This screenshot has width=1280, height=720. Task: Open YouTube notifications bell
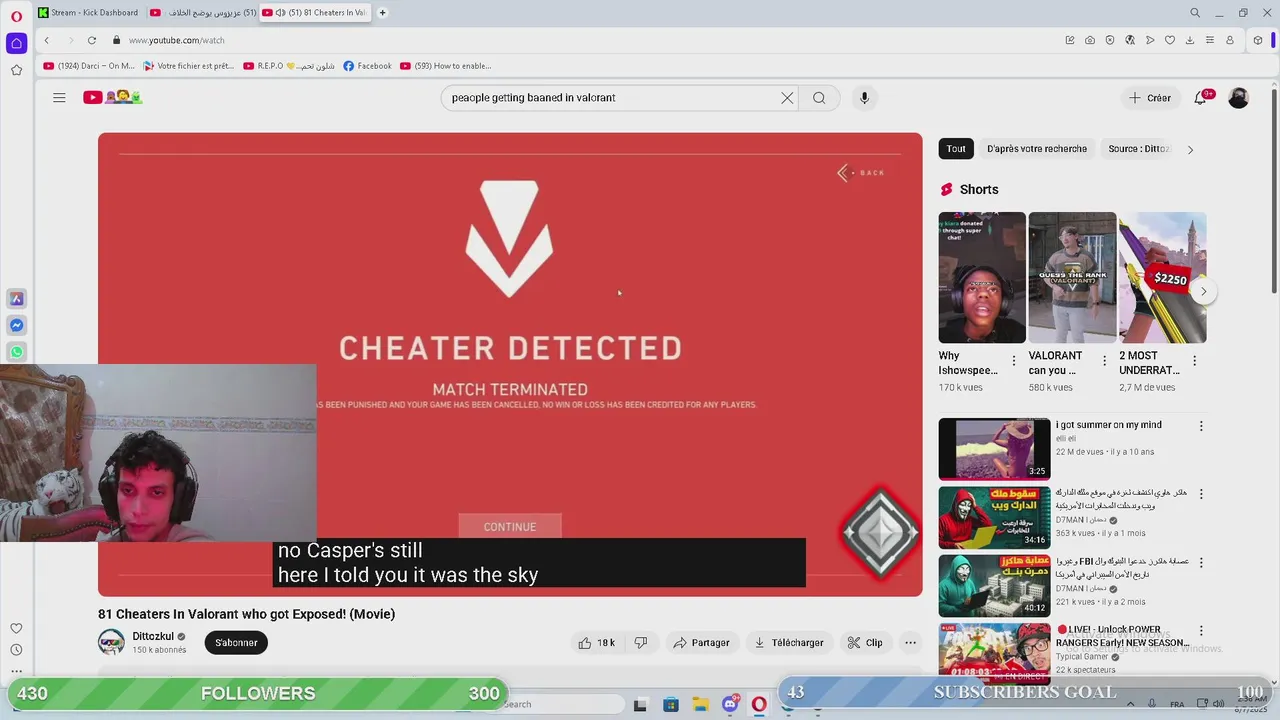click(1201, 98)
